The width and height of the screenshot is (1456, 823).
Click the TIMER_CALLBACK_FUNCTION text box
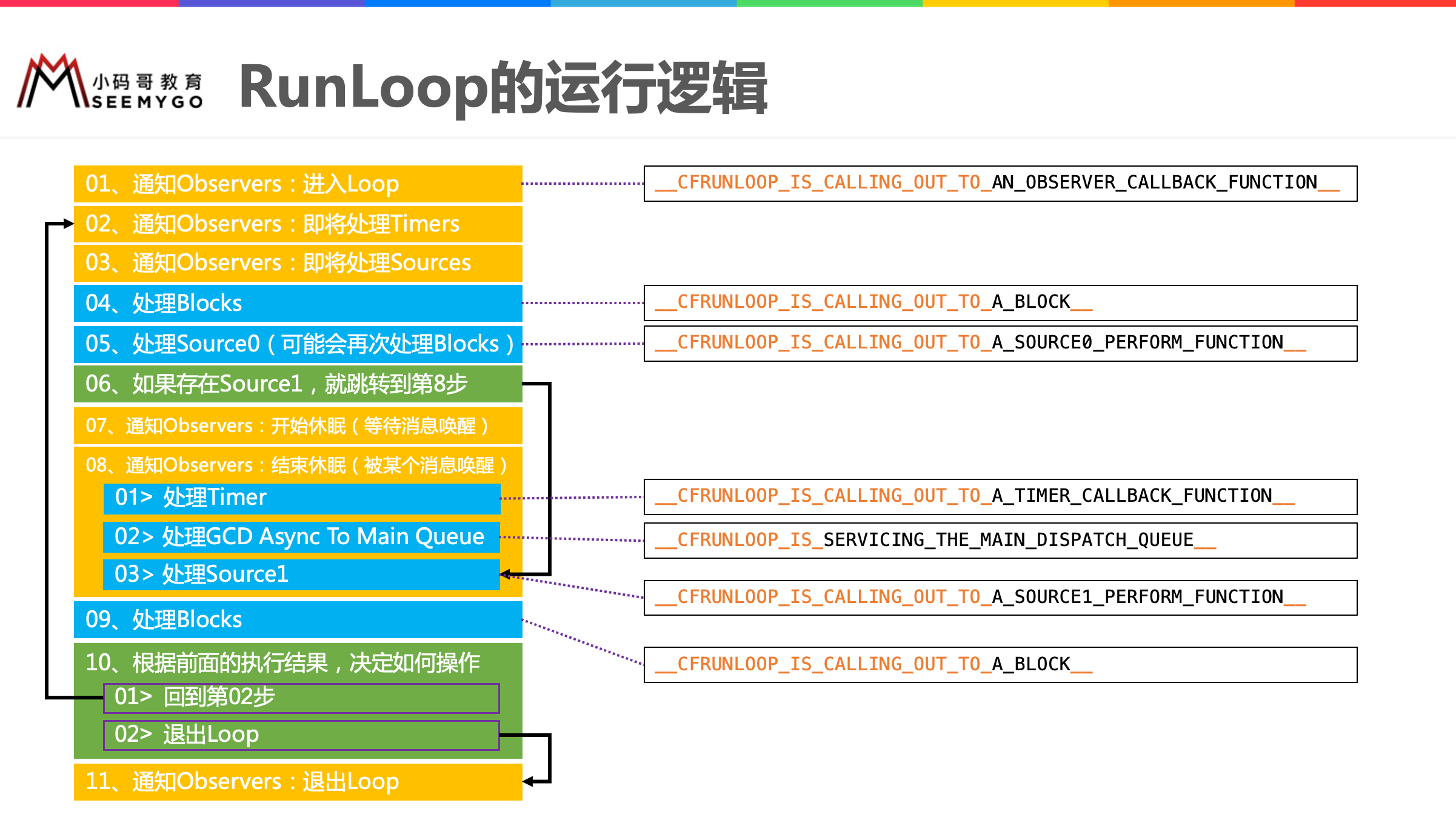pos(1000,496)
